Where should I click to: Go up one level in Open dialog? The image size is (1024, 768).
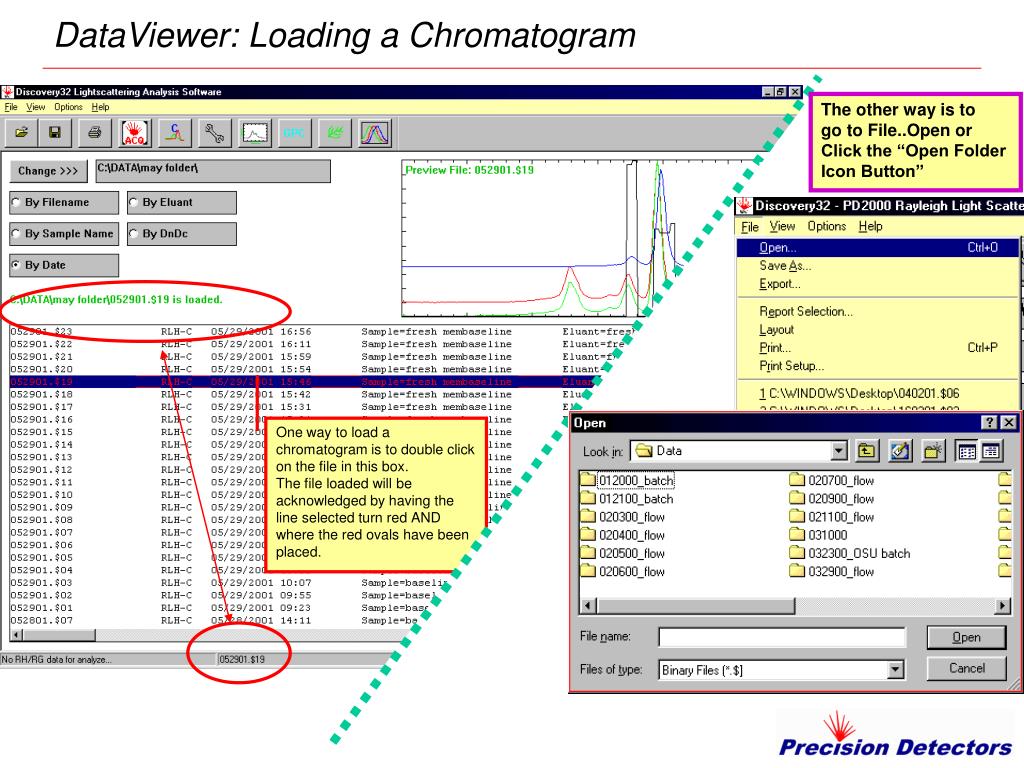point(867,451)
